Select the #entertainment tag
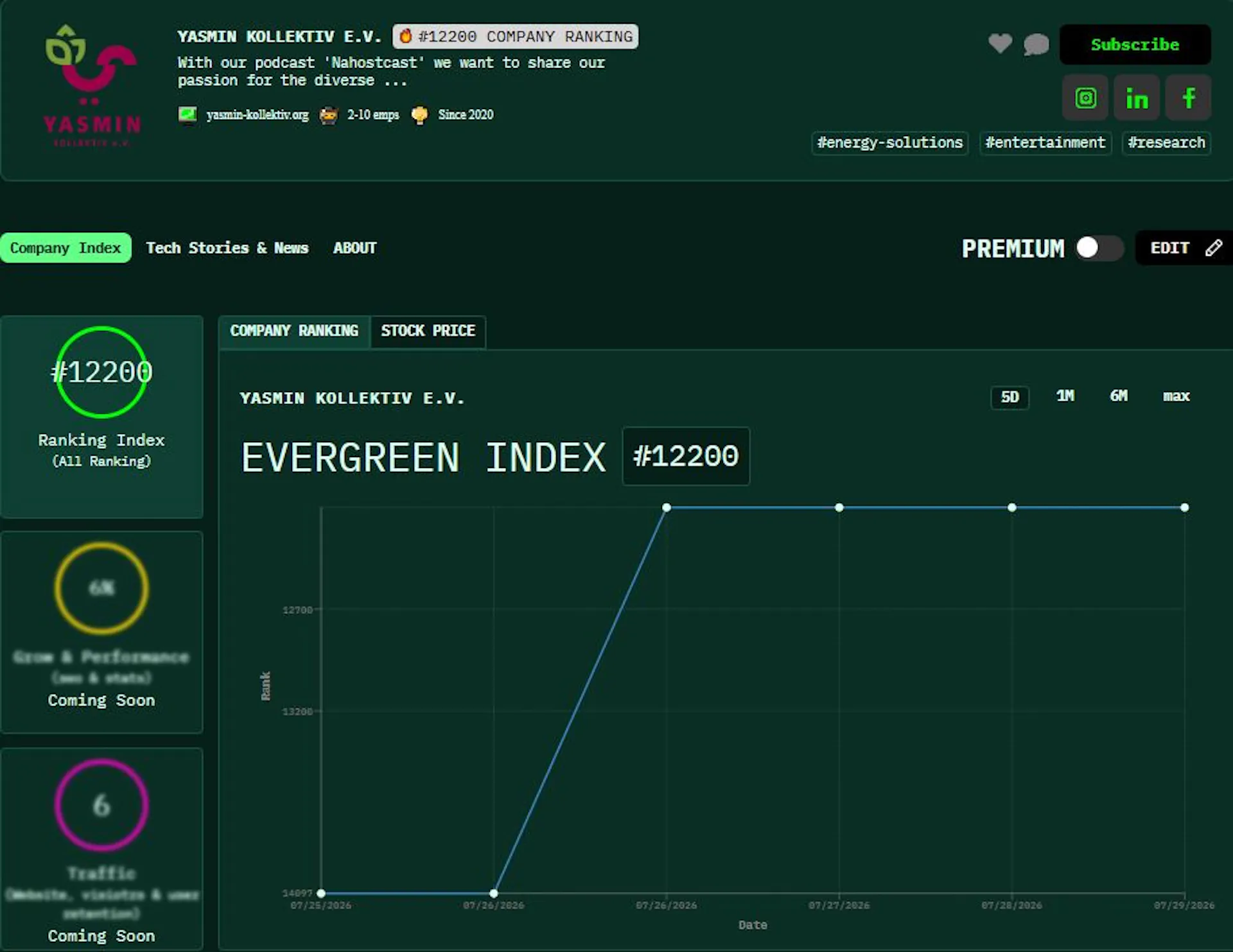Image resolution: width=1233 pixels, height=952 pixels. (x=1045, y=143)
